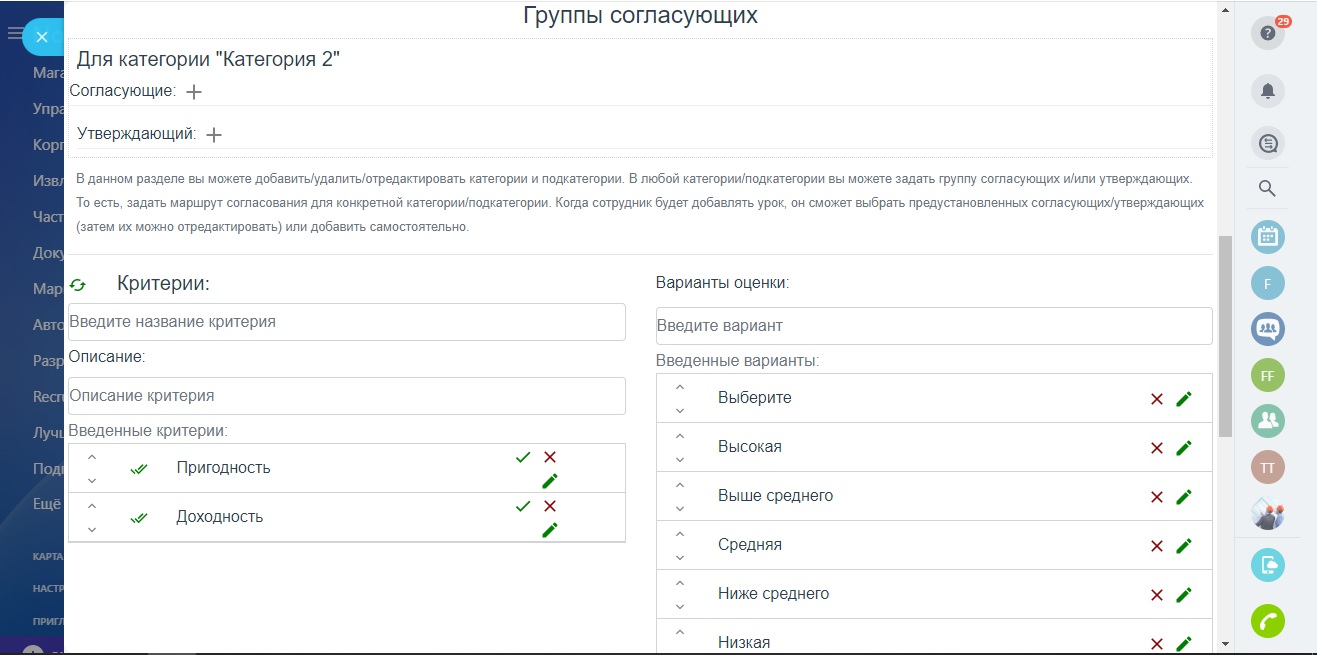Move Выше среднего variant up

click(680, 485)
